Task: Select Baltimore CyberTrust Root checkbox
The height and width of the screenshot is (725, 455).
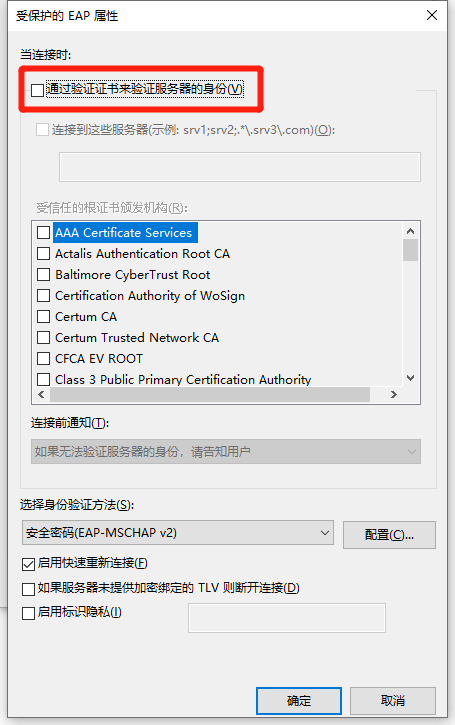Action: click(x=43, y=275)
